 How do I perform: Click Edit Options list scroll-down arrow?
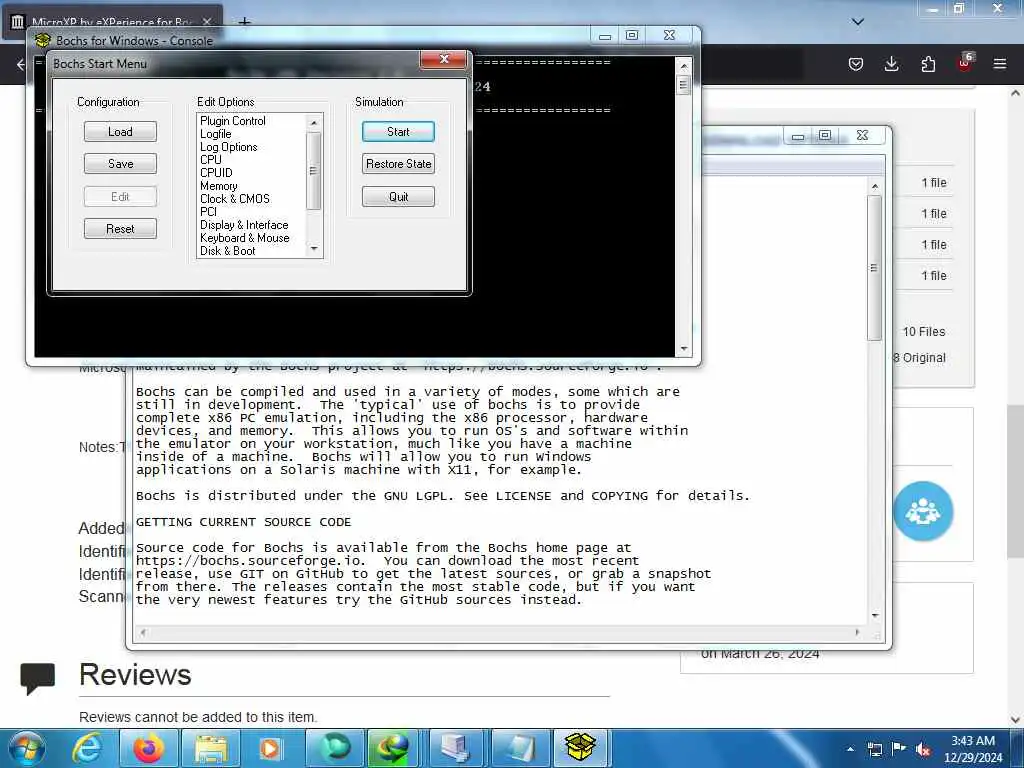[314, 249]
